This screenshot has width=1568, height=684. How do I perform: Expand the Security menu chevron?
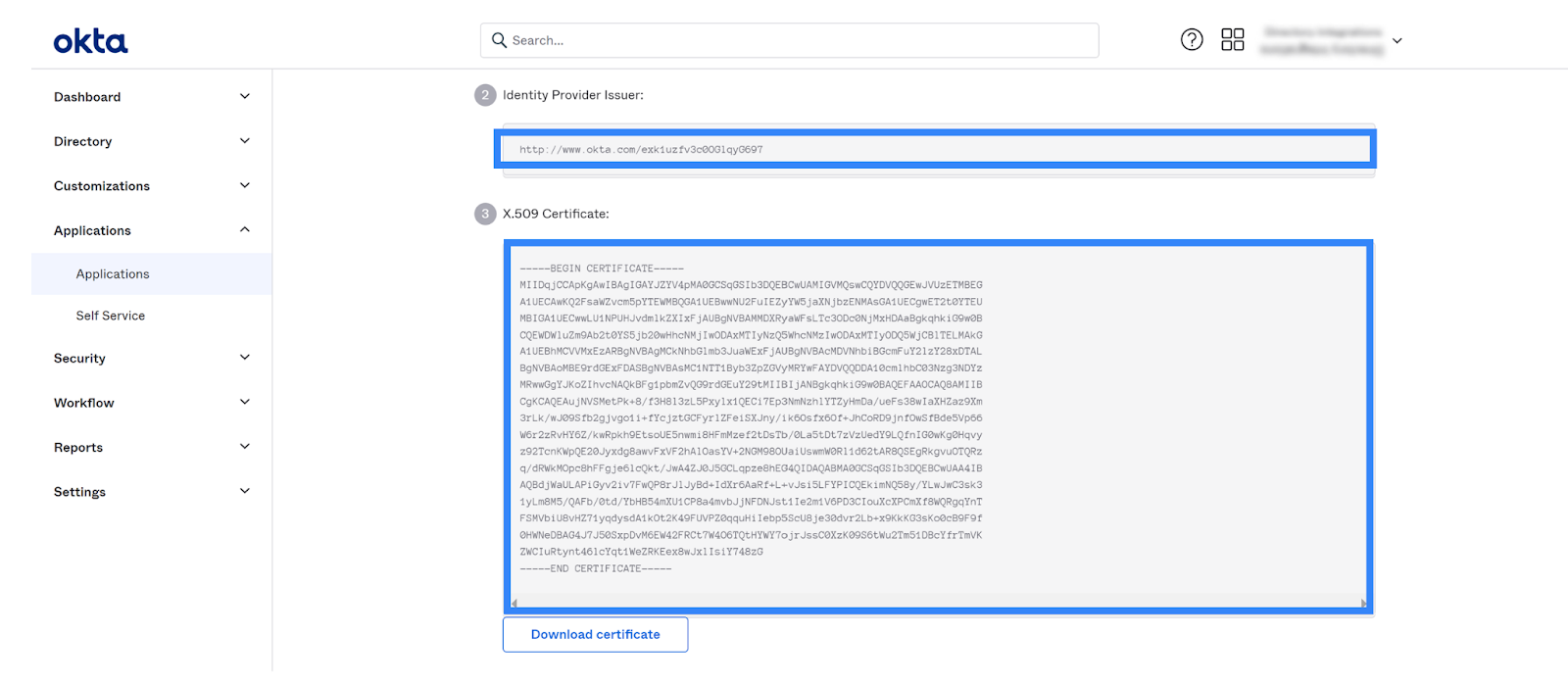(x=245, y=358)
